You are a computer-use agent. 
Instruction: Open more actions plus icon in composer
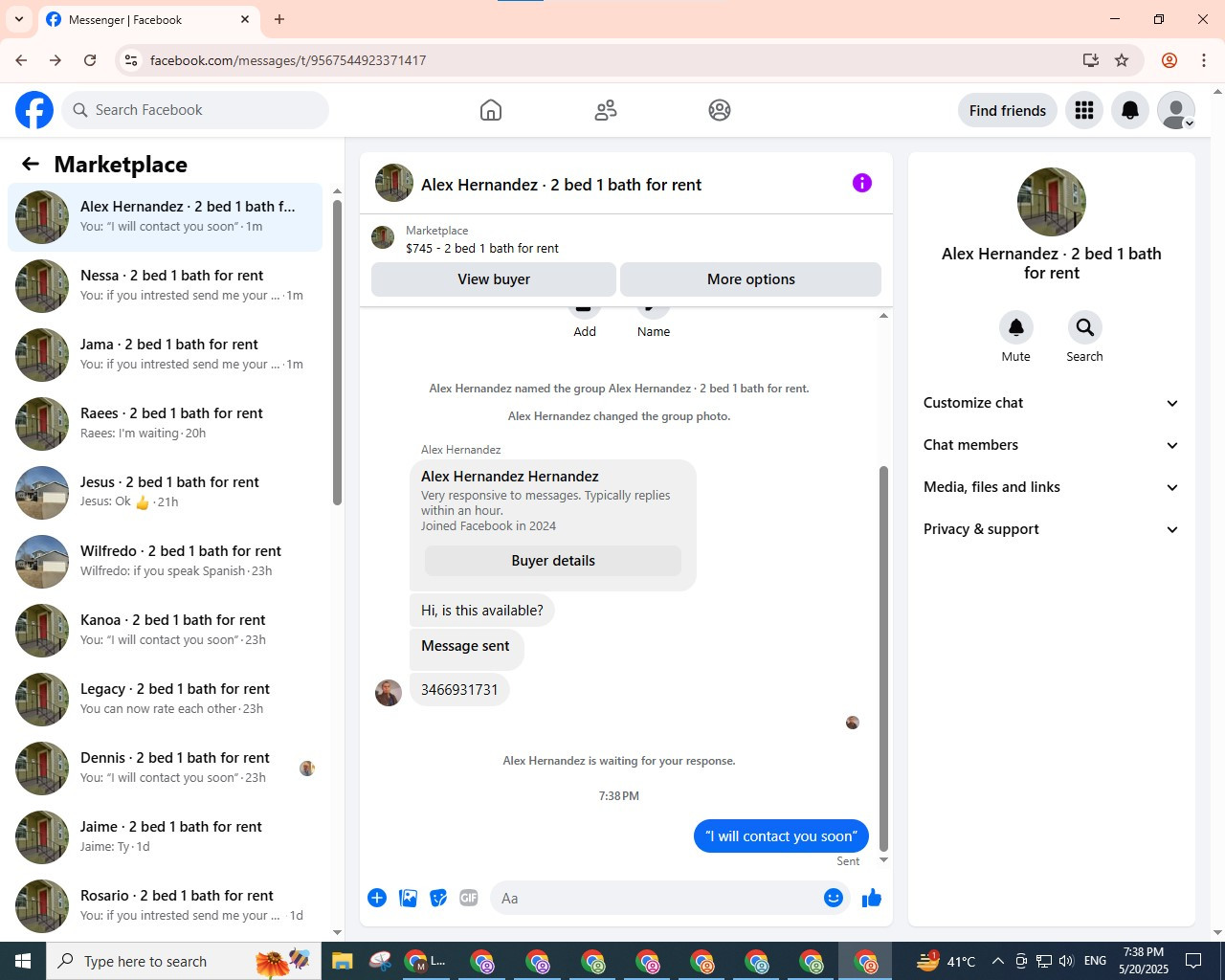[377, 898]
